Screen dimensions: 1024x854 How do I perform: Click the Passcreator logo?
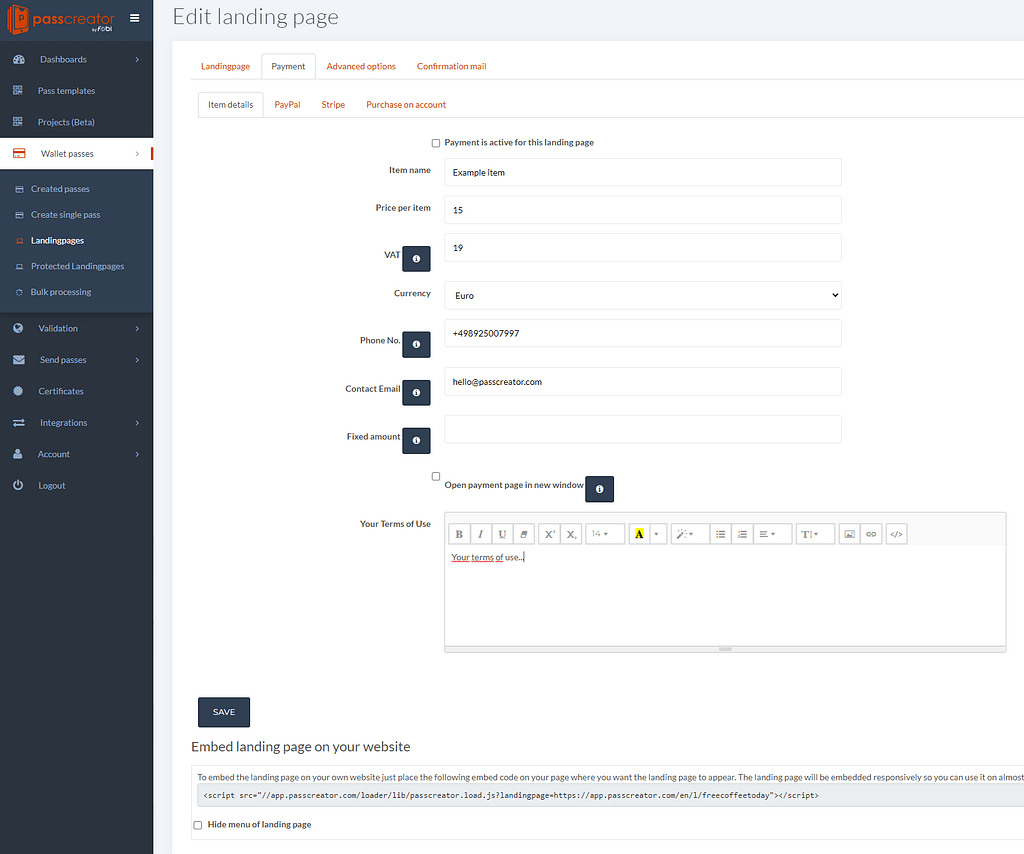[x=60, y=19]
